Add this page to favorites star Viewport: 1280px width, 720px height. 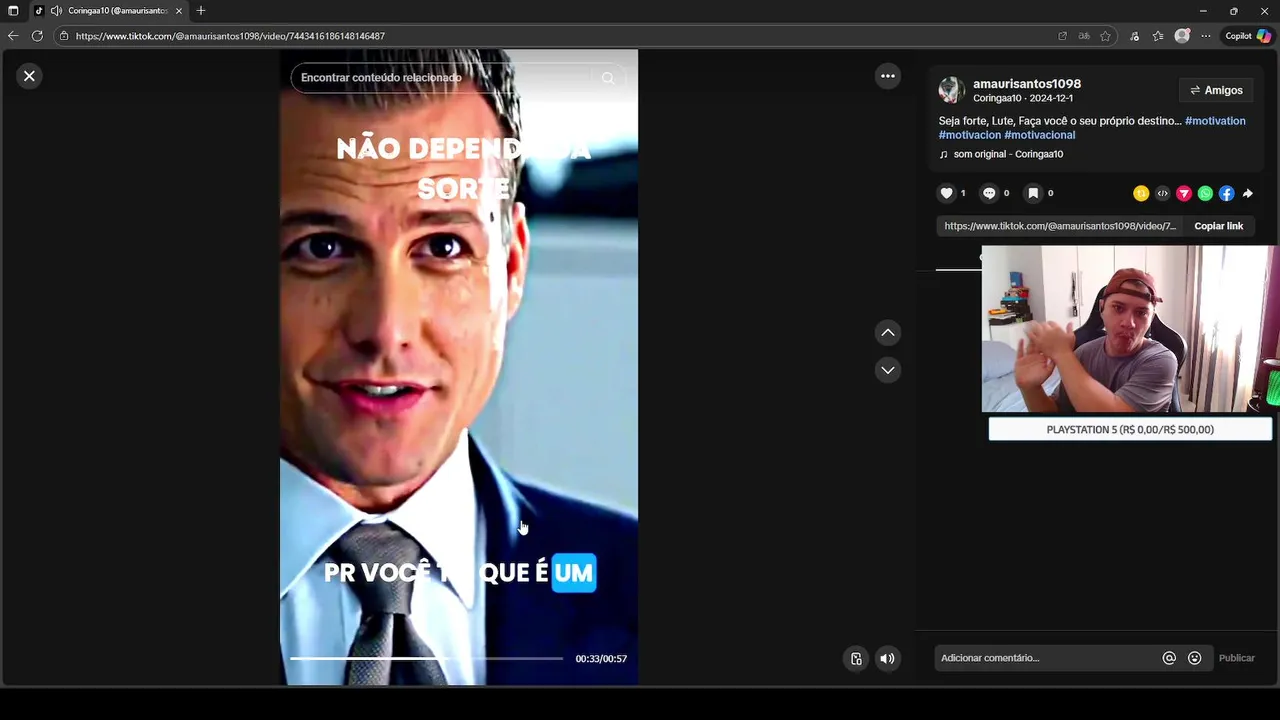click(x=1105, y=36)
